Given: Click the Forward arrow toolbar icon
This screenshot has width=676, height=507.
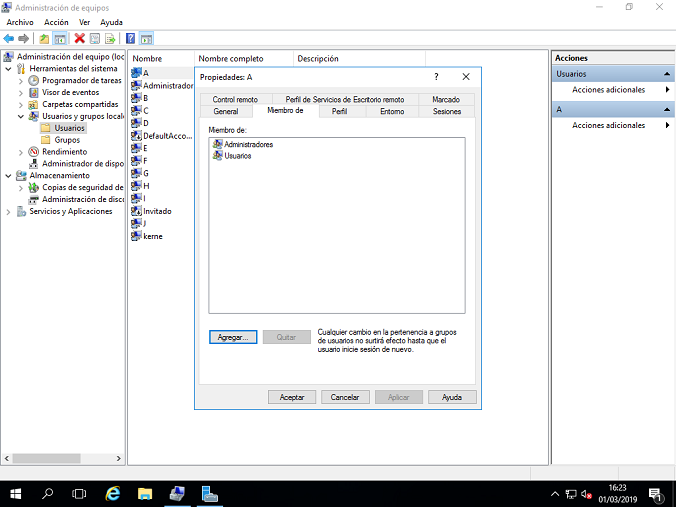Looking at the screenshot, I should pyautogui.click(x=24, y=39).
